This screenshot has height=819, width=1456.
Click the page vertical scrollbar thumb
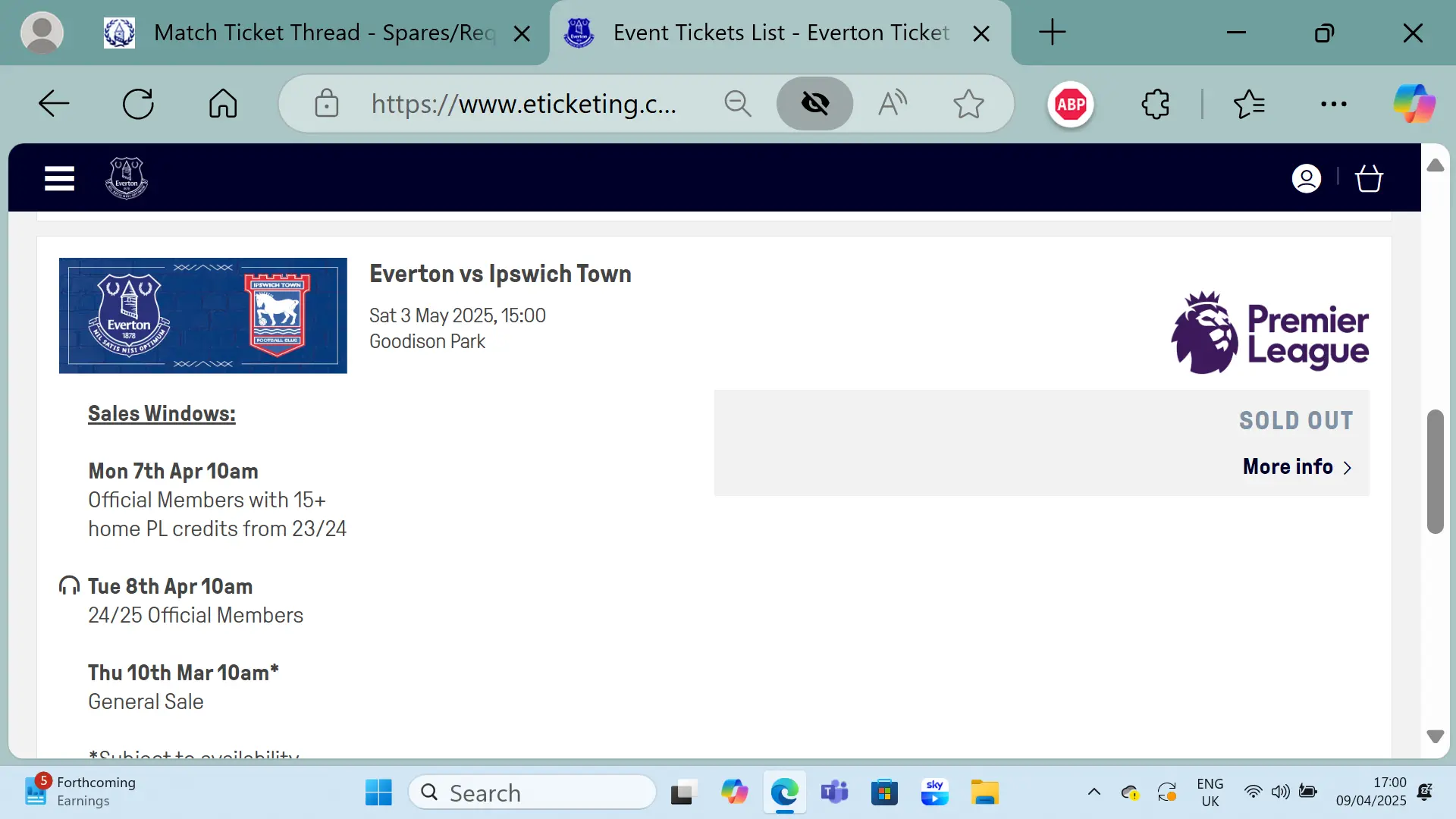point(1435,470)
